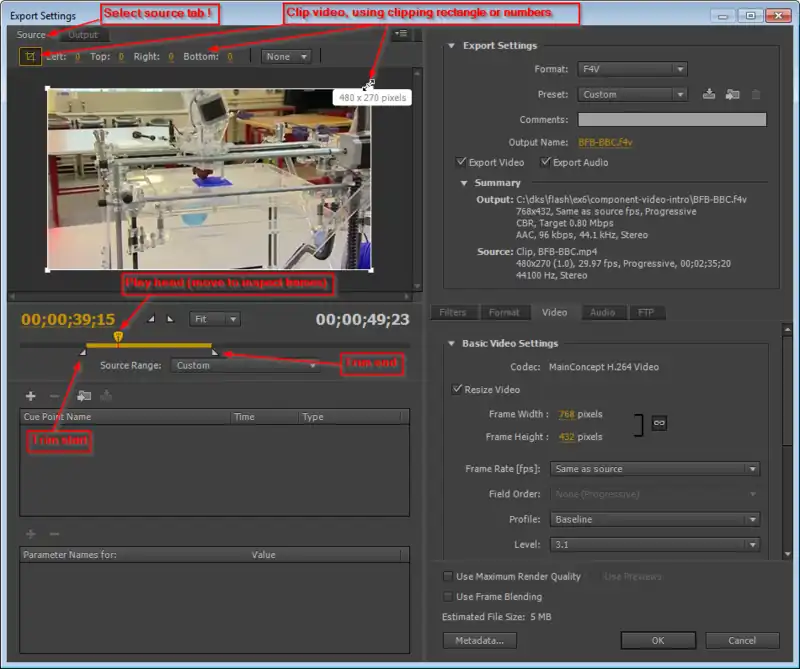The height and width of the screenshot is (669, 800).
Task: Toggle the Export Audio checkbox
Action: [546, 162]
